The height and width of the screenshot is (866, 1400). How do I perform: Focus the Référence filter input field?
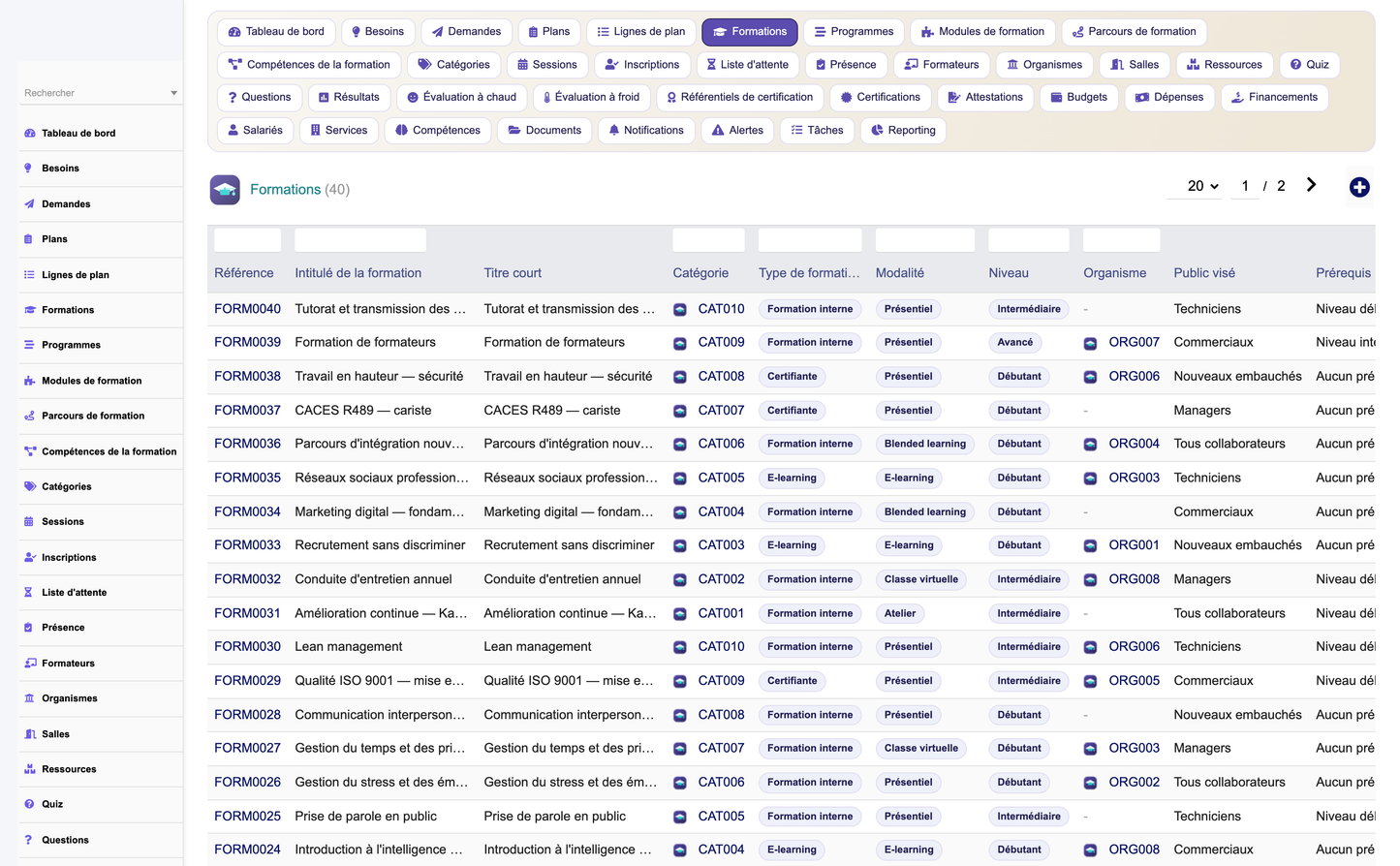point(247,240)
